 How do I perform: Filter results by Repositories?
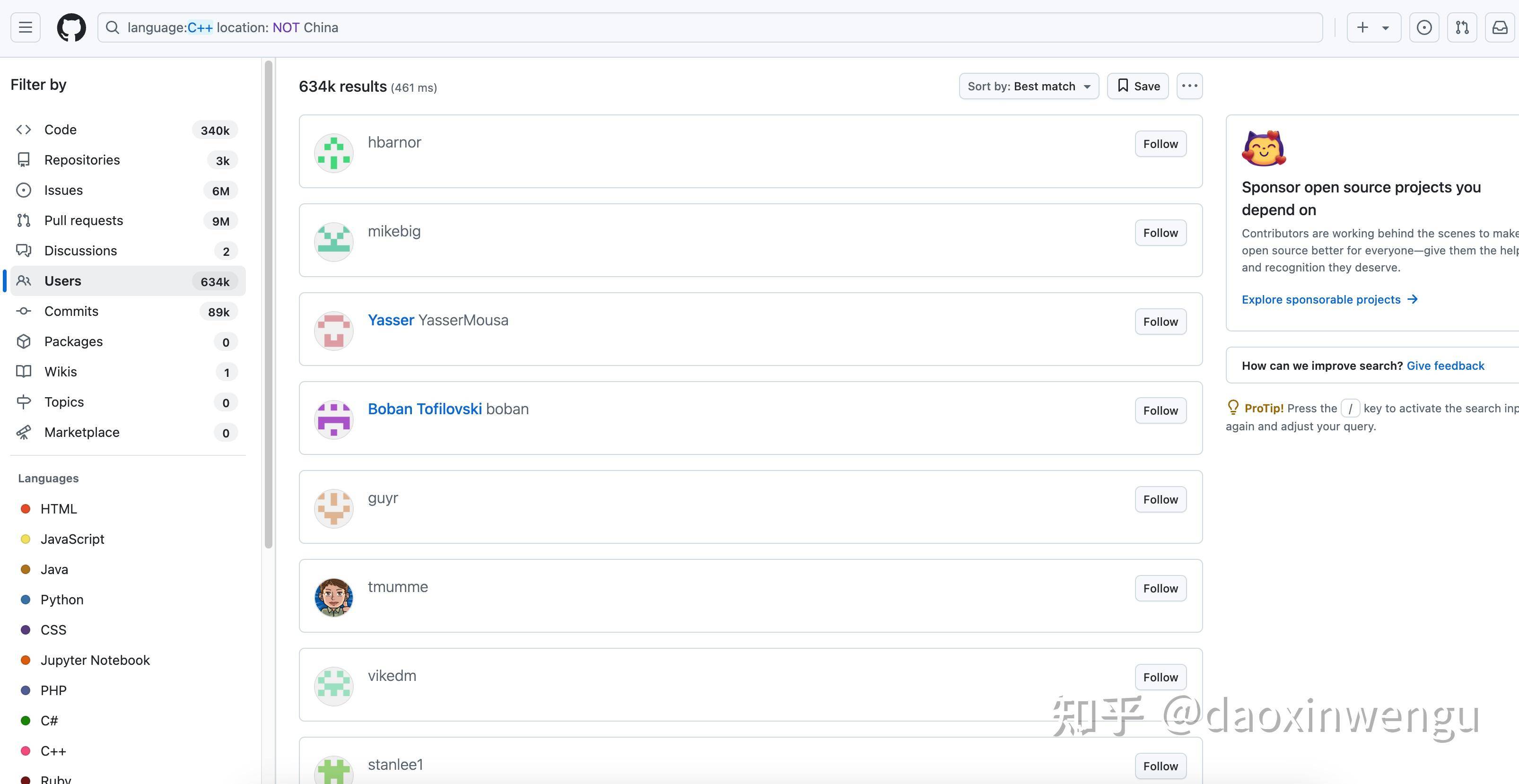point(127,160)
